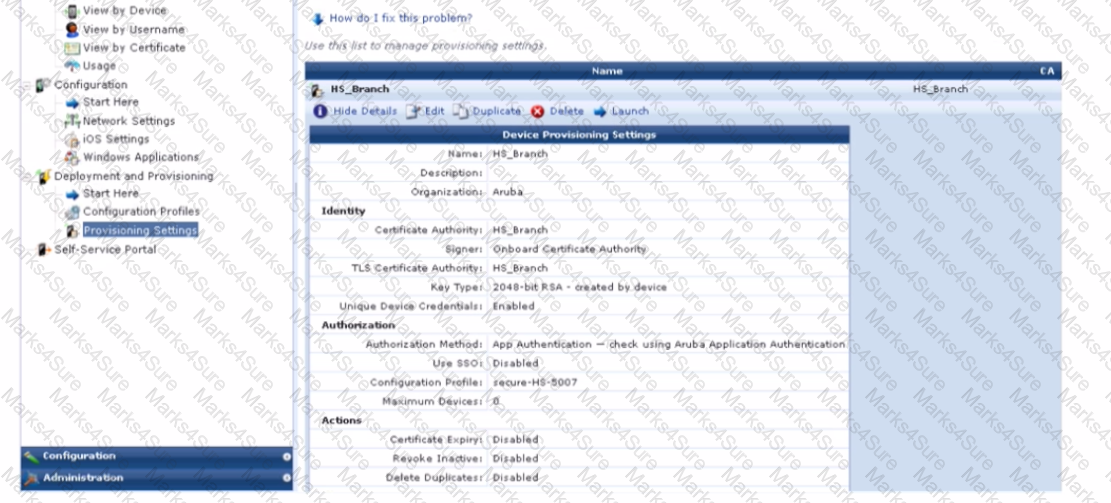Click the Authorization Method App Authentication value
The width and height of the screenshot is (1111, 503).
(x=668, y=344)
